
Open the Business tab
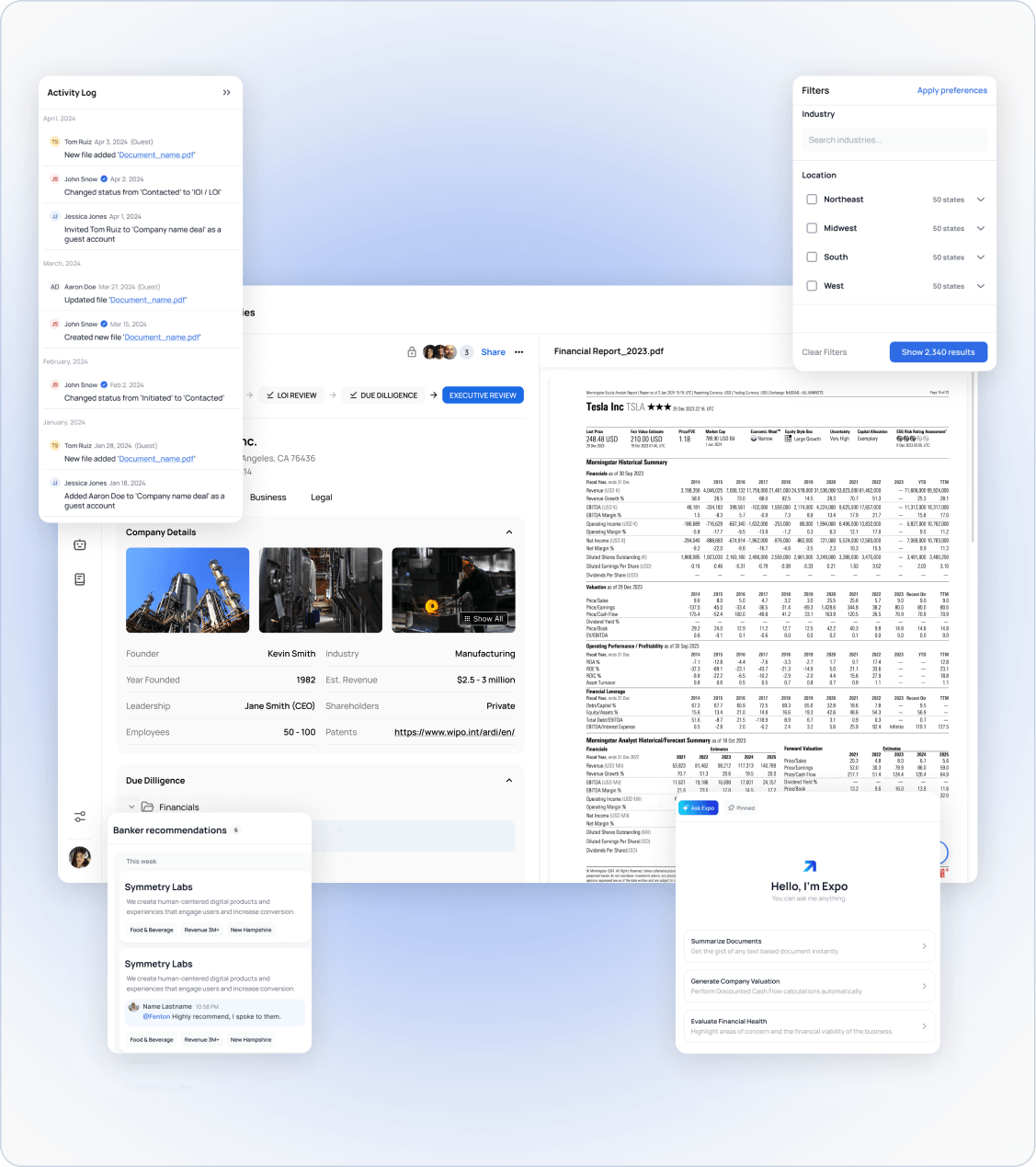(x=268, y=498)
